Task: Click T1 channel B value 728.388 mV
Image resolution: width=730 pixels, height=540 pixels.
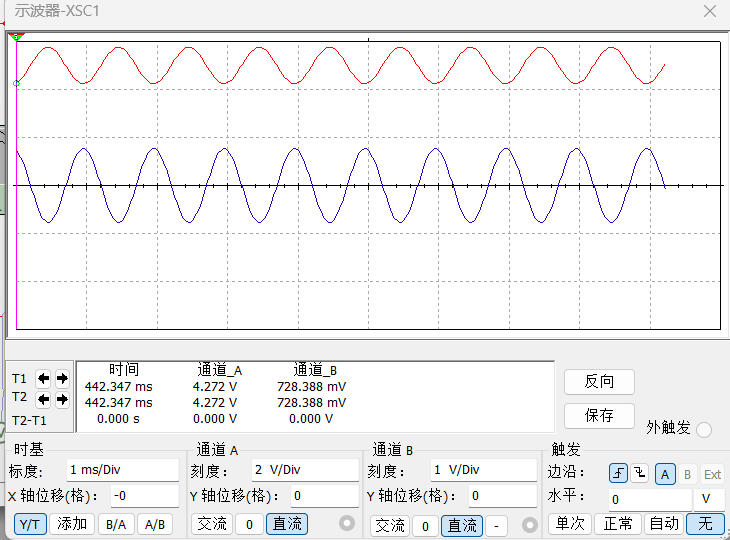Action: [x=311, y=387]
